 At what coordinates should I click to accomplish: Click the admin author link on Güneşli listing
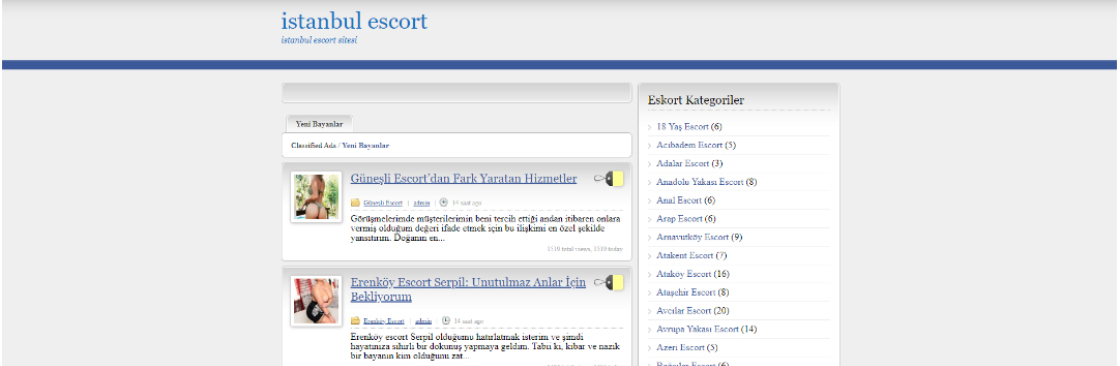tap(421, 203)
